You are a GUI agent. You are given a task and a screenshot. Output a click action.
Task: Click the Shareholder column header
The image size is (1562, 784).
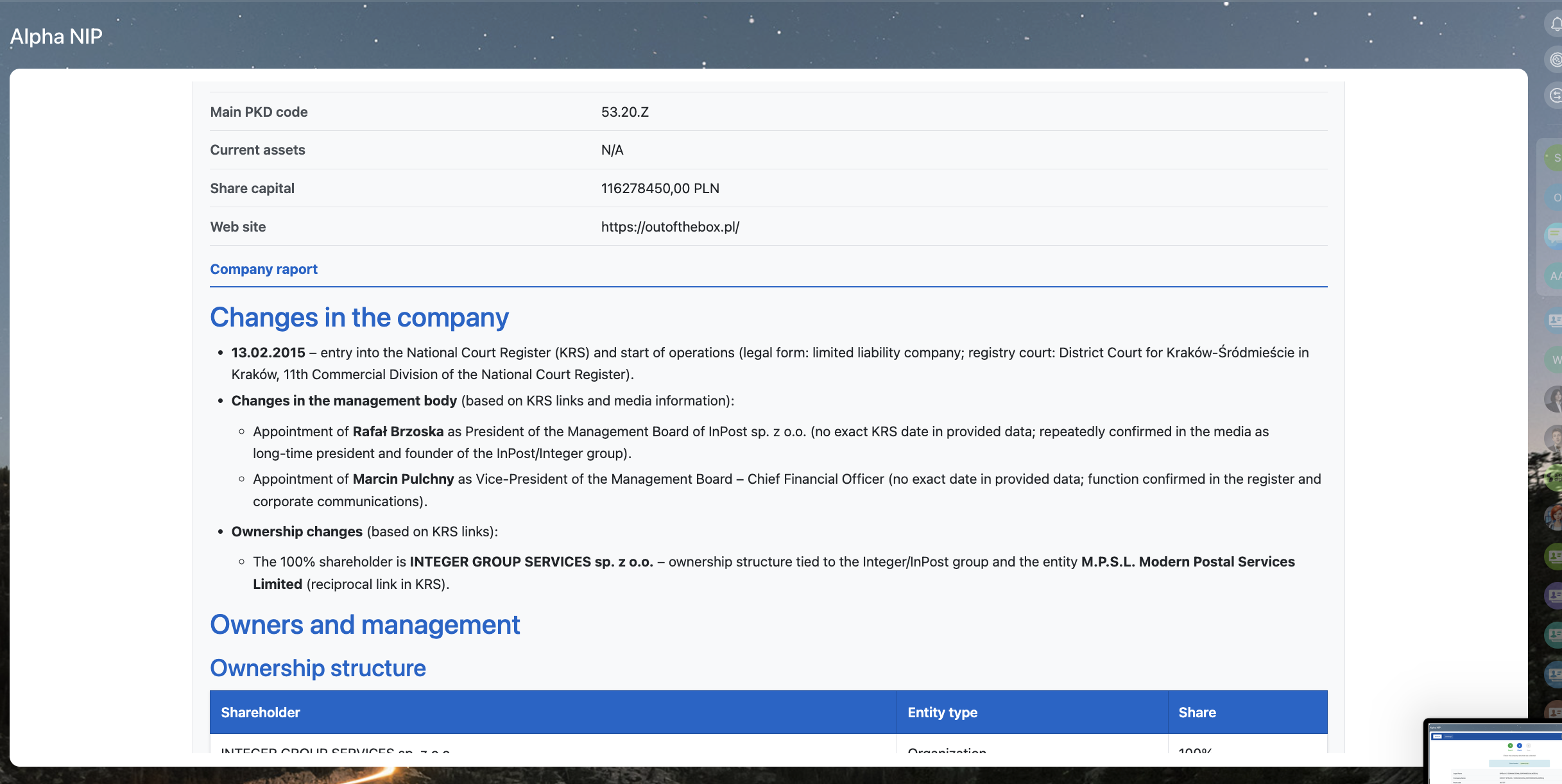coord(261,712)
